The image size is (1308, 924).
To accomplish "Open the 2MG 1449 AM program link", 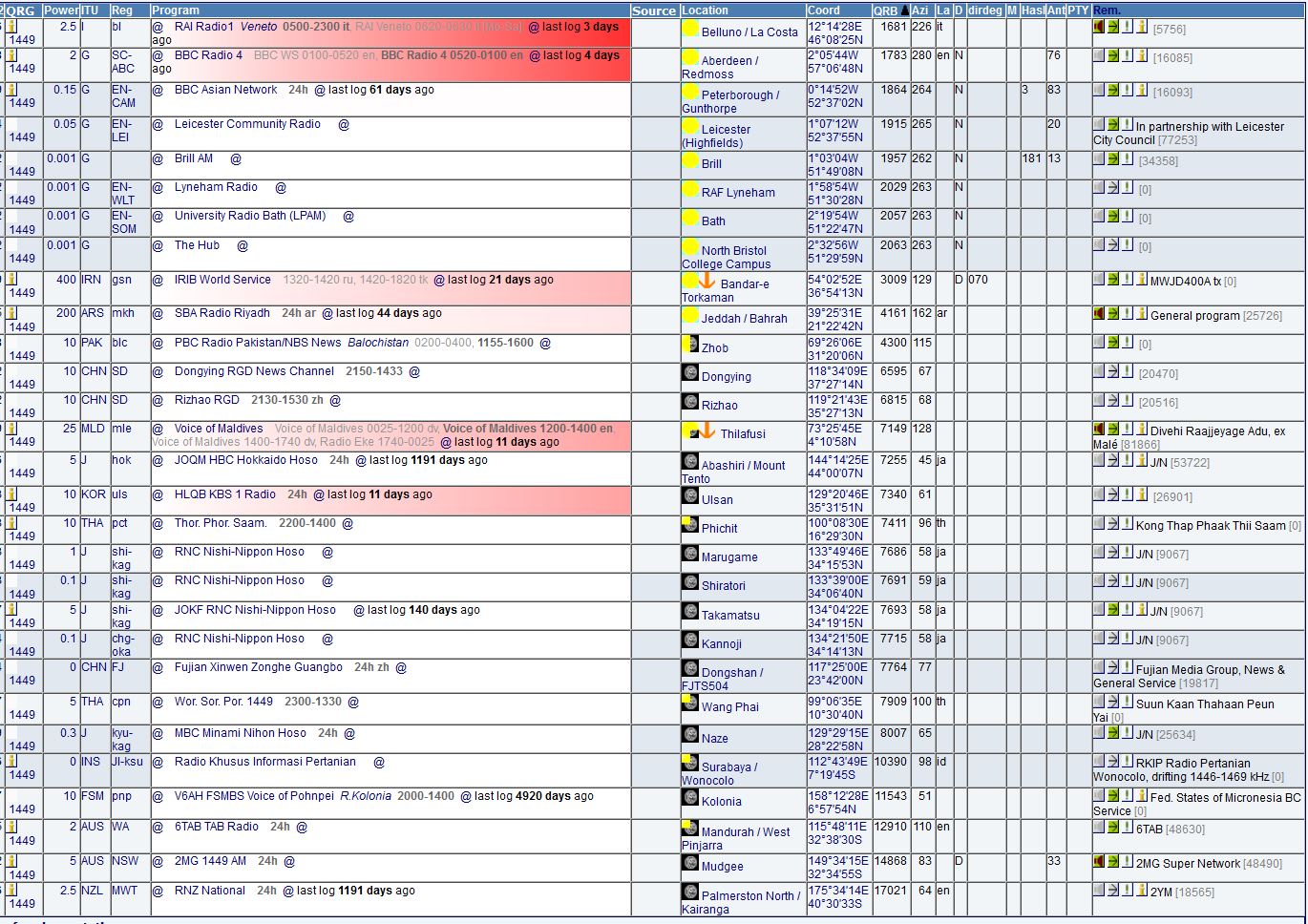I will 210,861.
